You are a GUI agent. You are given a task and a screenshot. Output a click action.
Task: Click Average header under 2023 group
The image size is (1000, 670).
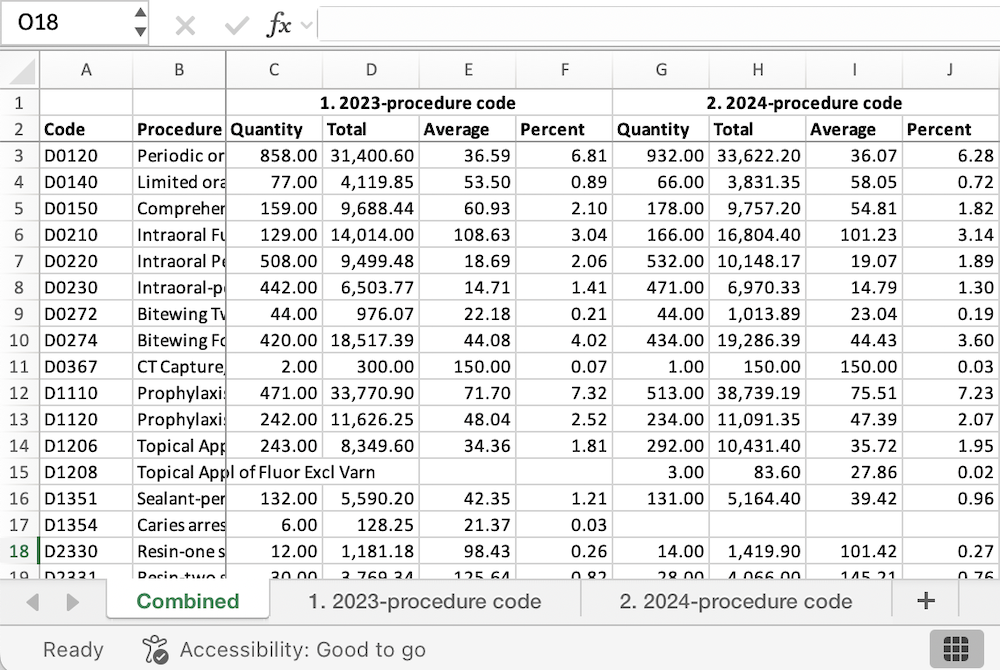468,129
